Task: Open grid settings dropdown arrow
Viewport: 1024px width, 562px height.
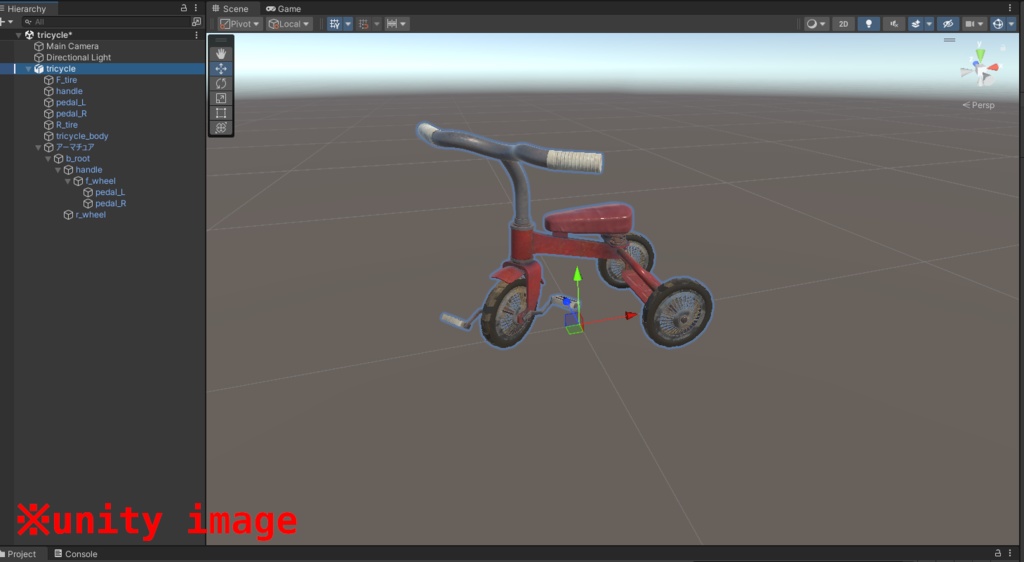Action: click(348, 23)
